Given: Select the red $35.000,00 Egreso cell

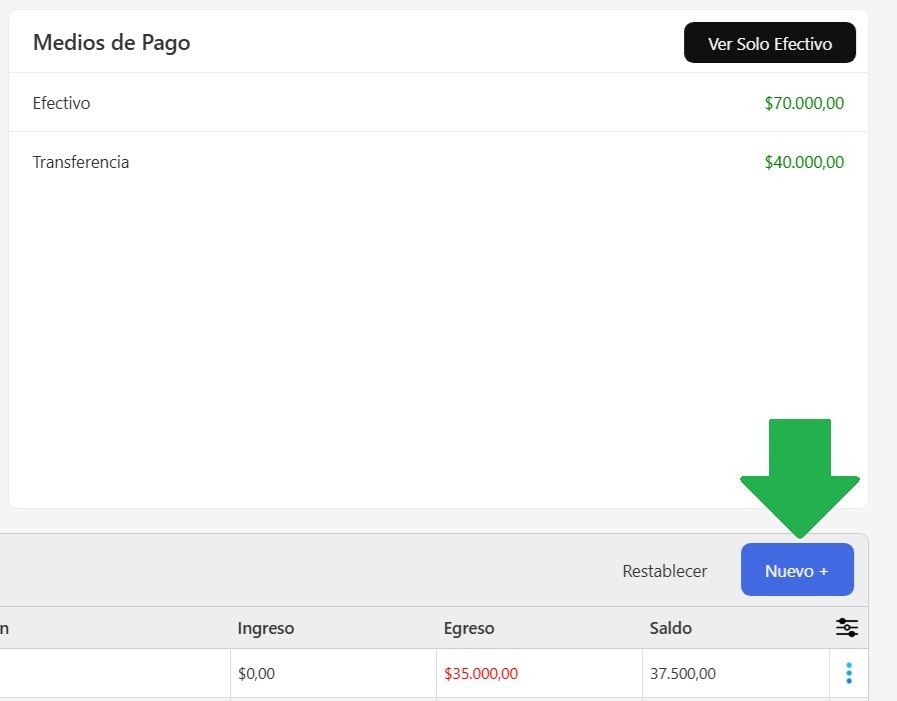Looking at the screenshot, I should coord(481,674).
